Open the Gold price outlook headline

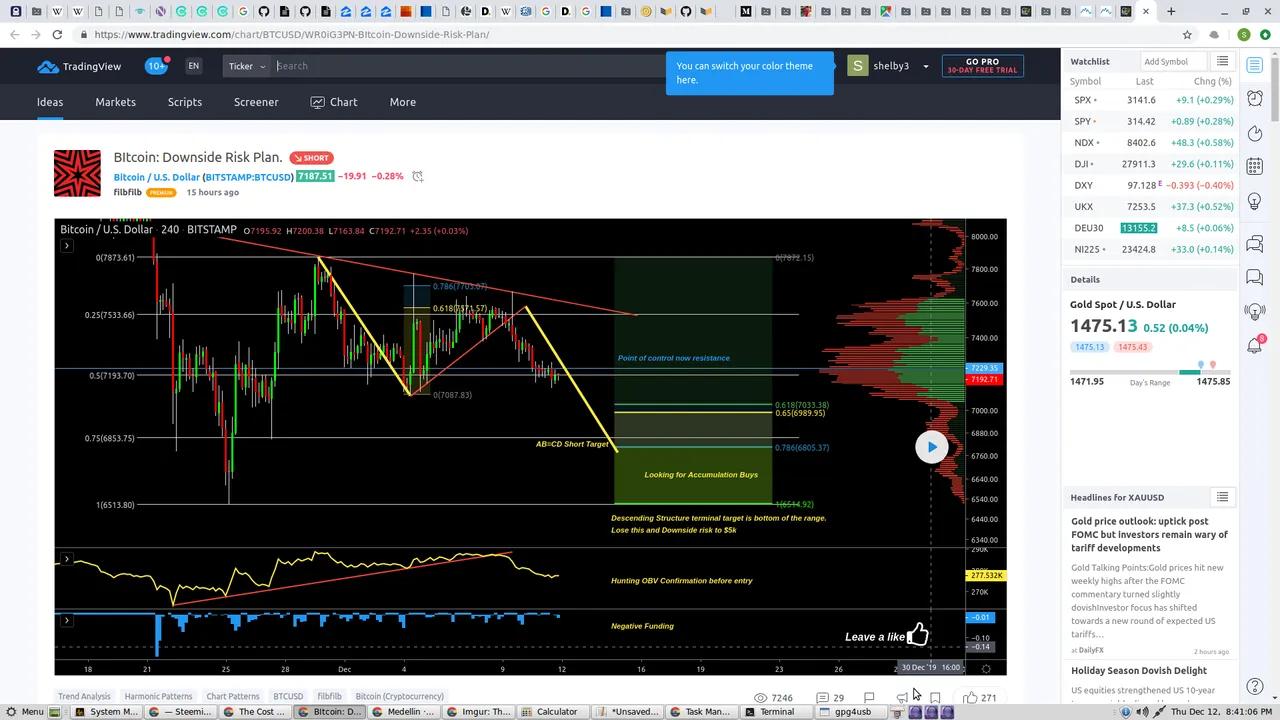pyautogui.click(x=1149, y=534)
